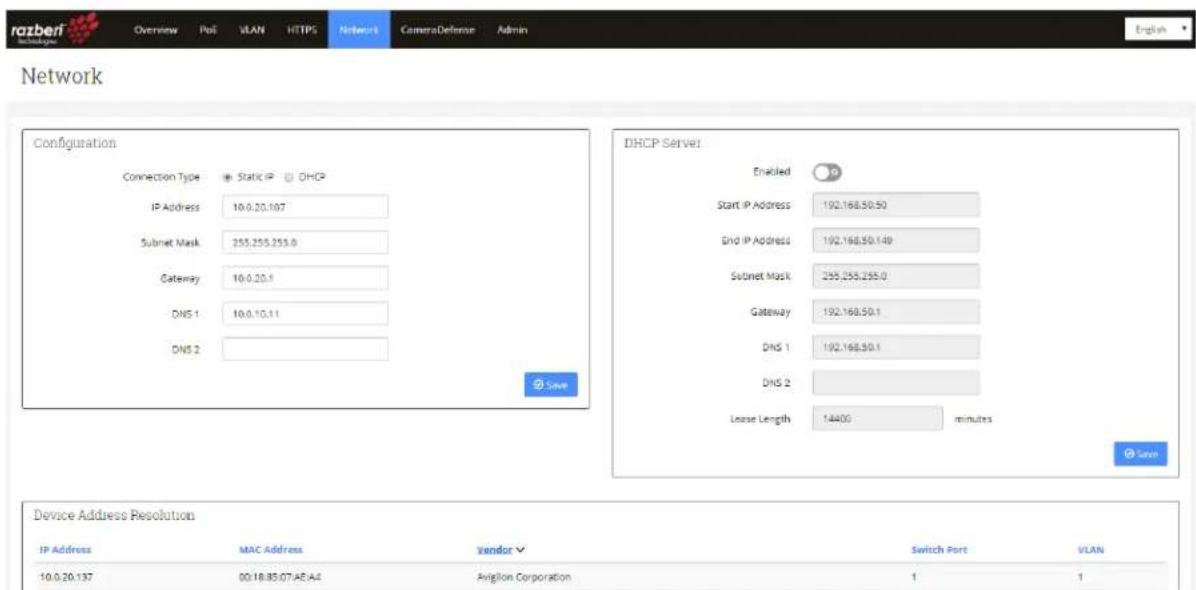Sort by MAC Address column header
The image size is (1196, 590).
point(271,549)
